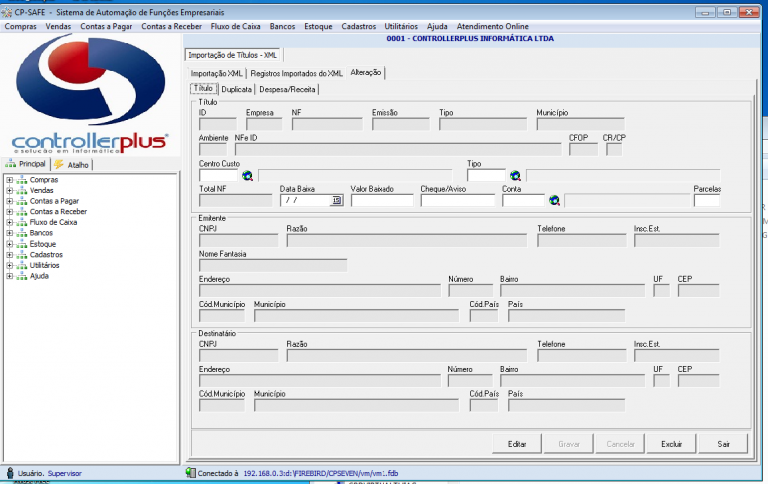Open the Centro Custo search globe icon
The image size is (768, 484).
(247, 175)
